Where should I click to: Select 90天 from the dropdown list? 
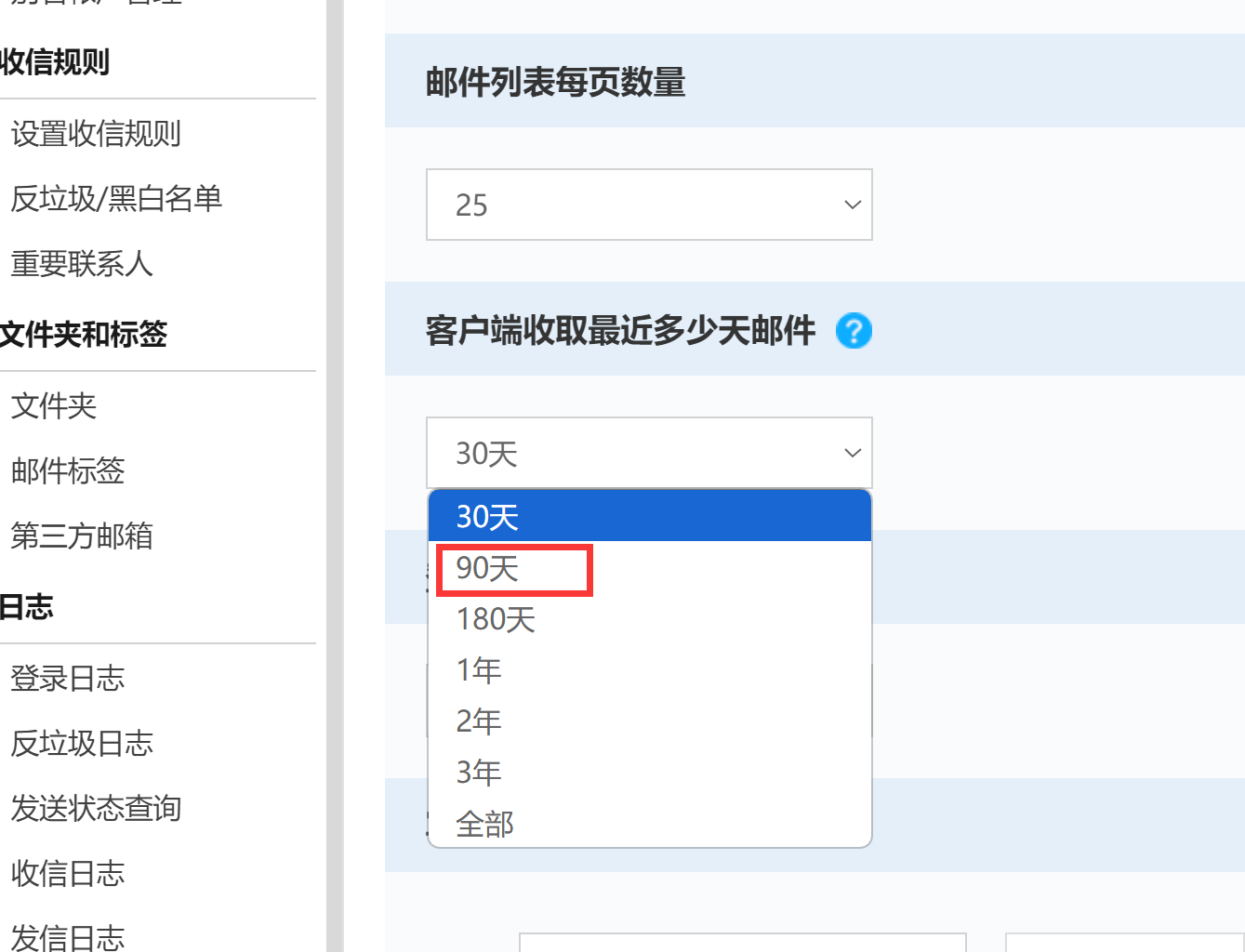click(x=649, y=568)
